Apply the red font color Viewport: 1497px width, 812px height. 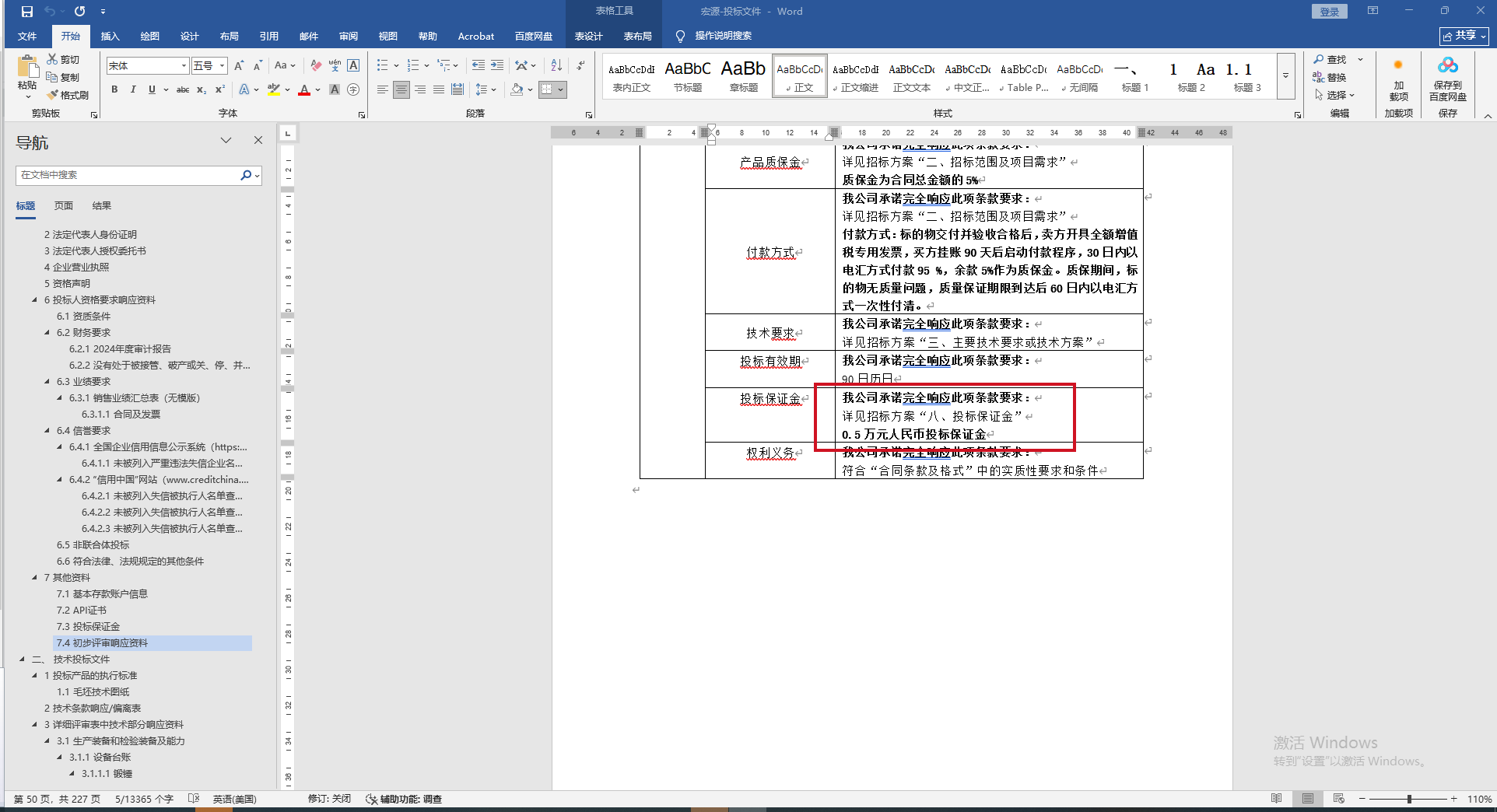tap(304, 89)
